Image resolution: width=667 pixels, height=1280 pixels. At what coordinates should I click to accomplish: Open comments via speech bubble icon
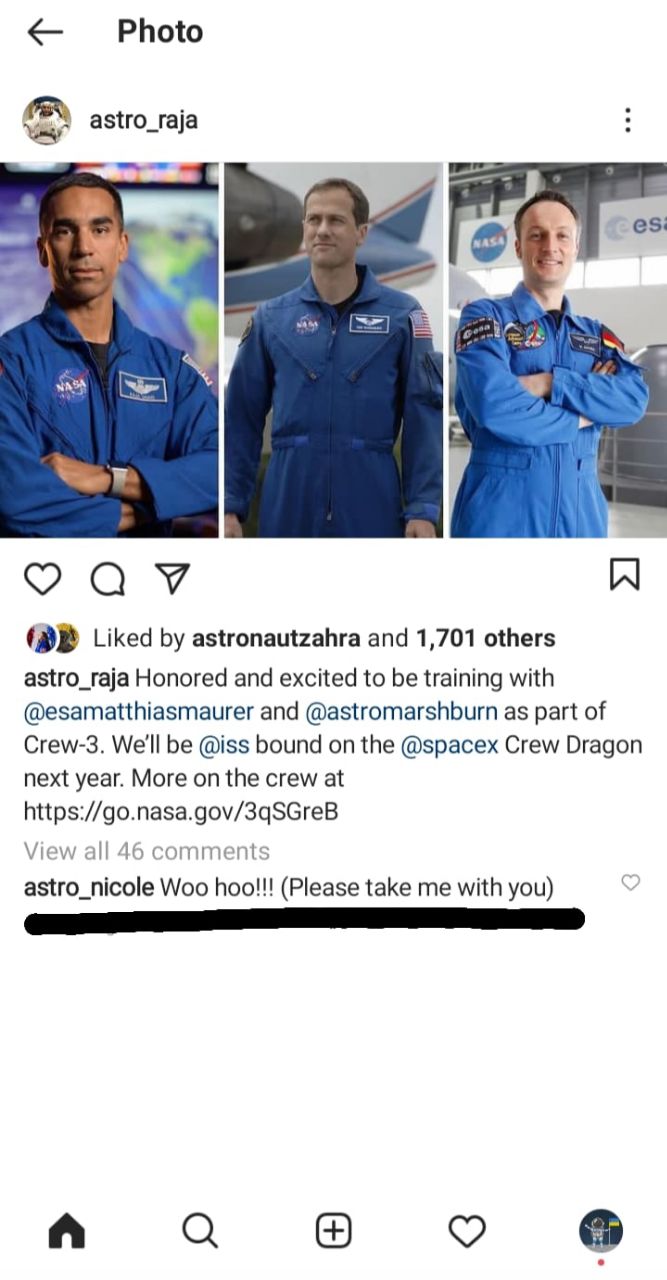(x=106, y=579)
